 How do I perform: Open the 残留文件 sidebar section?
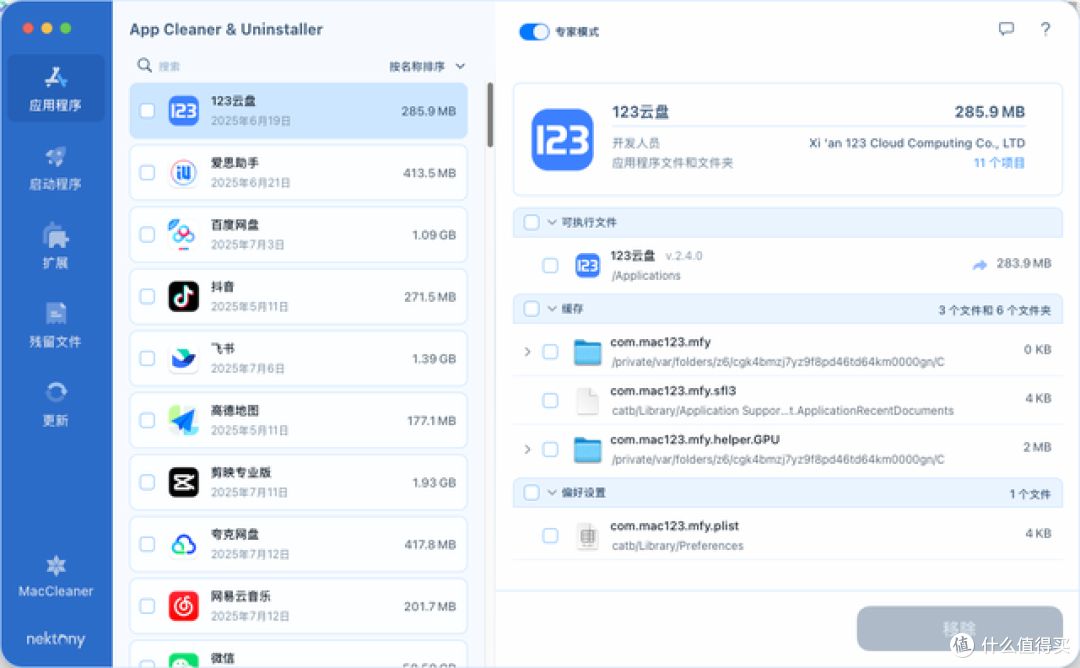point(56,325)
